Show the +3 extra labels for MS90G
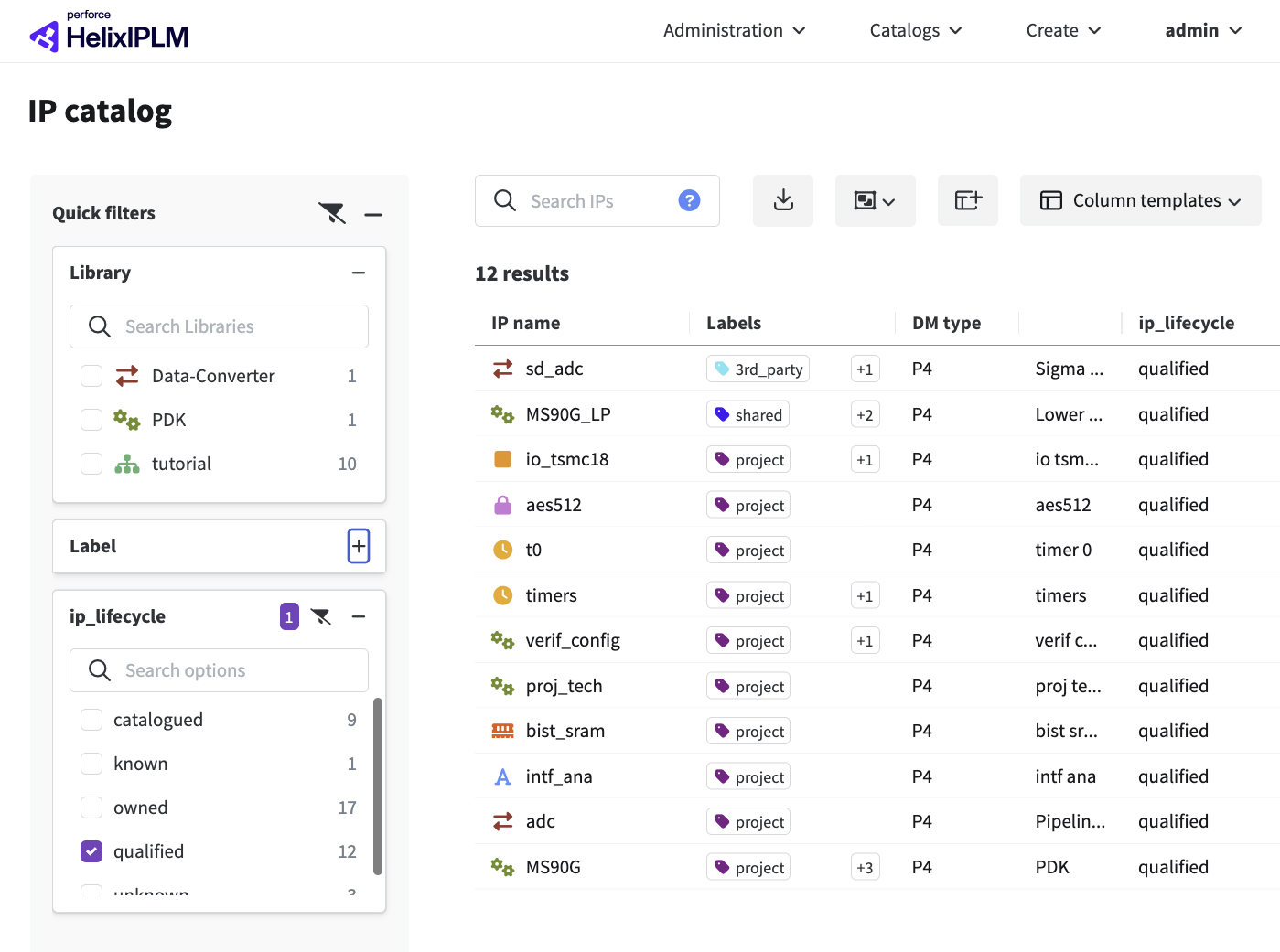Viewport: 1280px width, 952px height. tap(865, 867)
